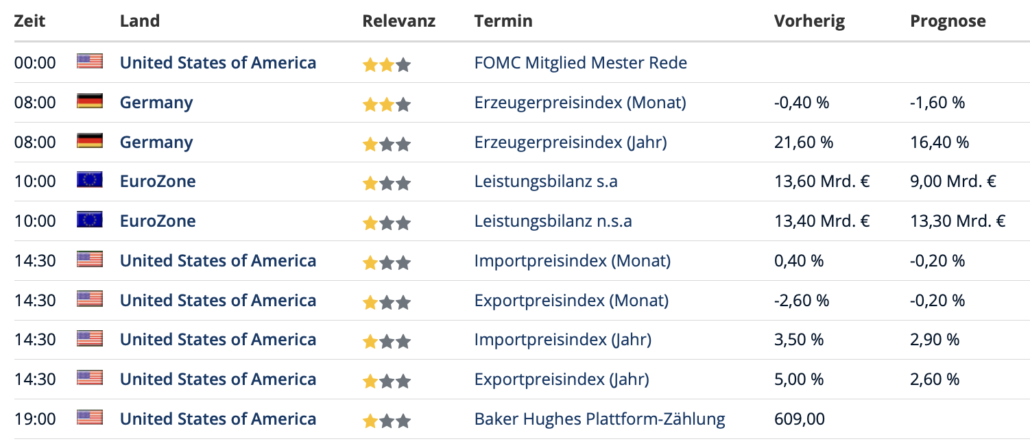Open FOMC Mitglied Mester Rede event
The height and width of the screenshot is (448, 1030).
point(581,63)
